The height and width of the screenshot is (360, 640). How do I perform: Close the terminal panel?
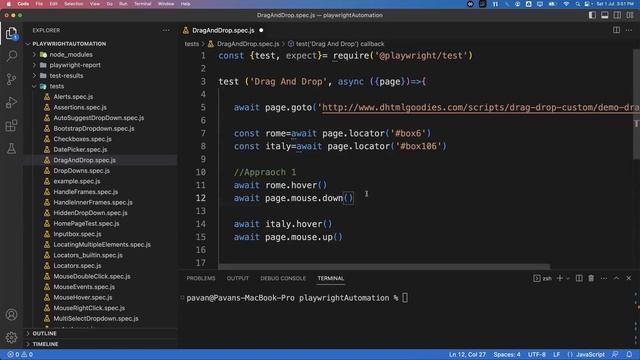point(629,278)
